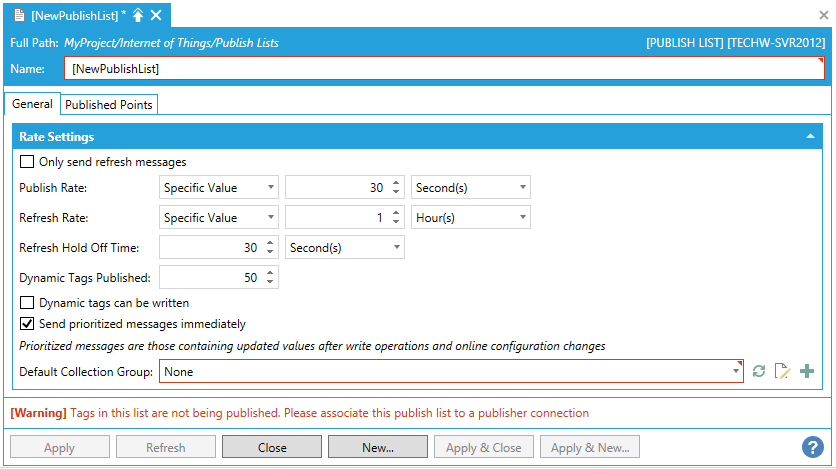Enable Only send refresh messages checkbox
Viewport: 836px width, 469px height.
point(27,162)
